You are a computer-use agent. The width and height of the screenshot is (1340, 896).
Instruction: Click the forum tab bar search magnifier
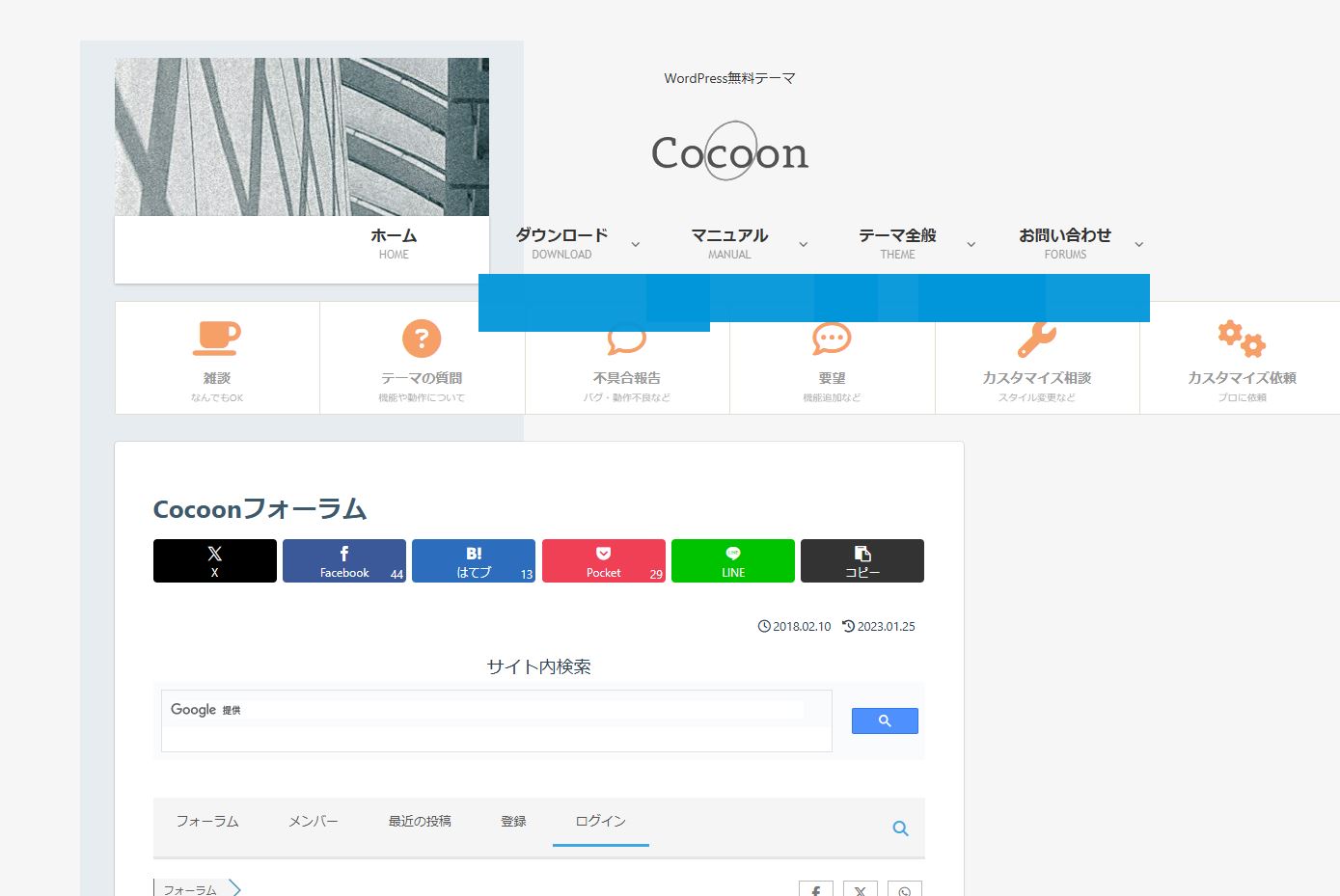tap(900, 828)
